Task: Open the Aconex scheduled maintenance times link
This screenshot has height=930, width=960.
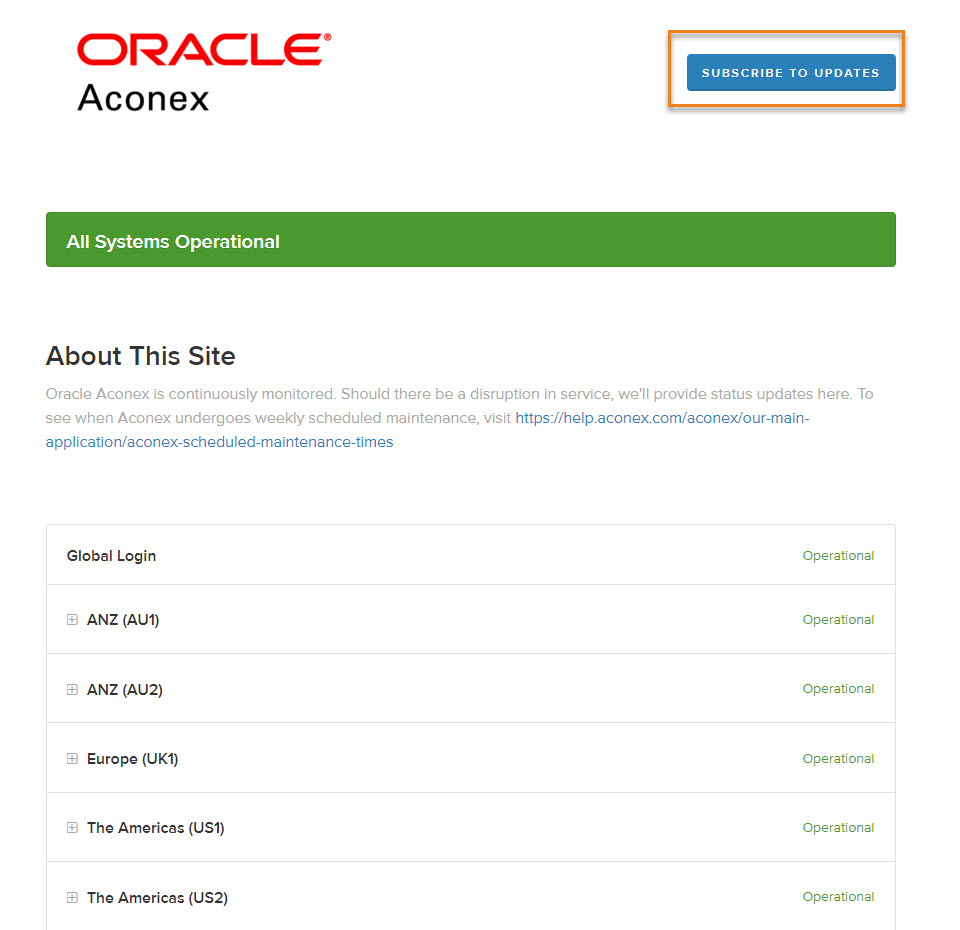Action: (x=427, y=430)
